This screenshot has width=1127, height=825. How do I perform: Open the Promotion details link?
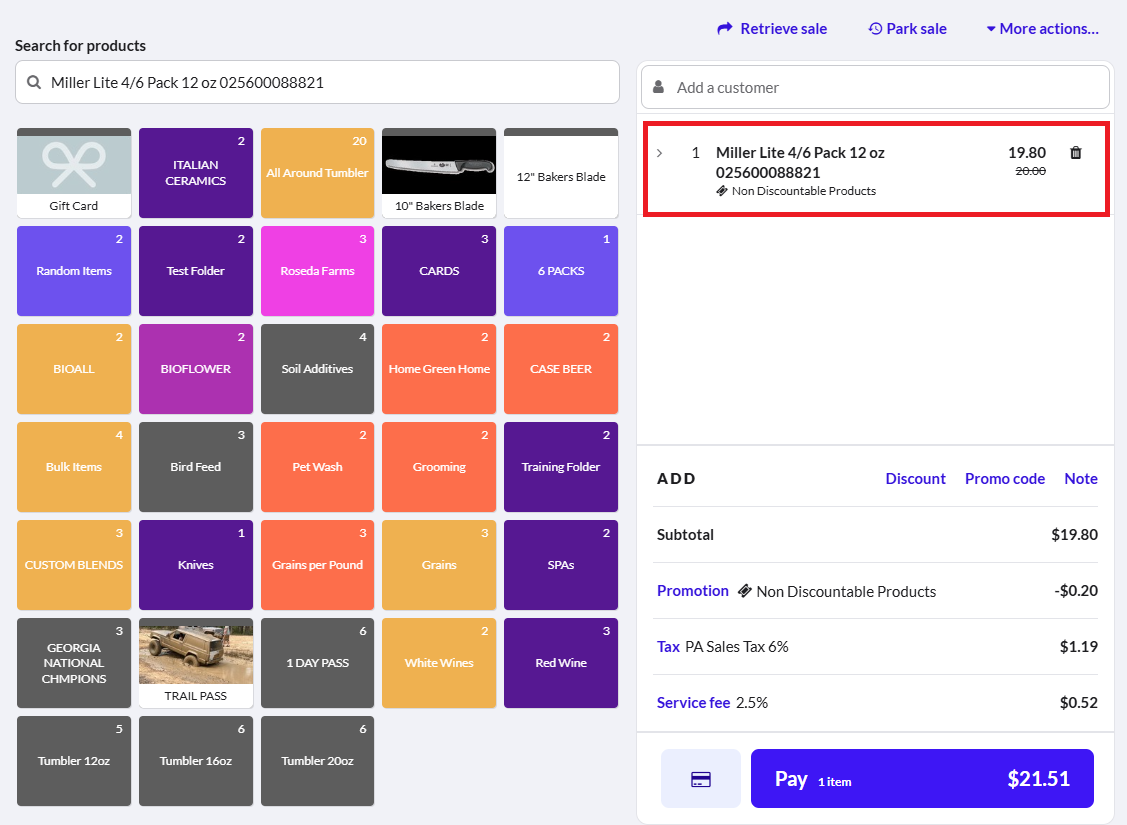click(x=692, y=591)
